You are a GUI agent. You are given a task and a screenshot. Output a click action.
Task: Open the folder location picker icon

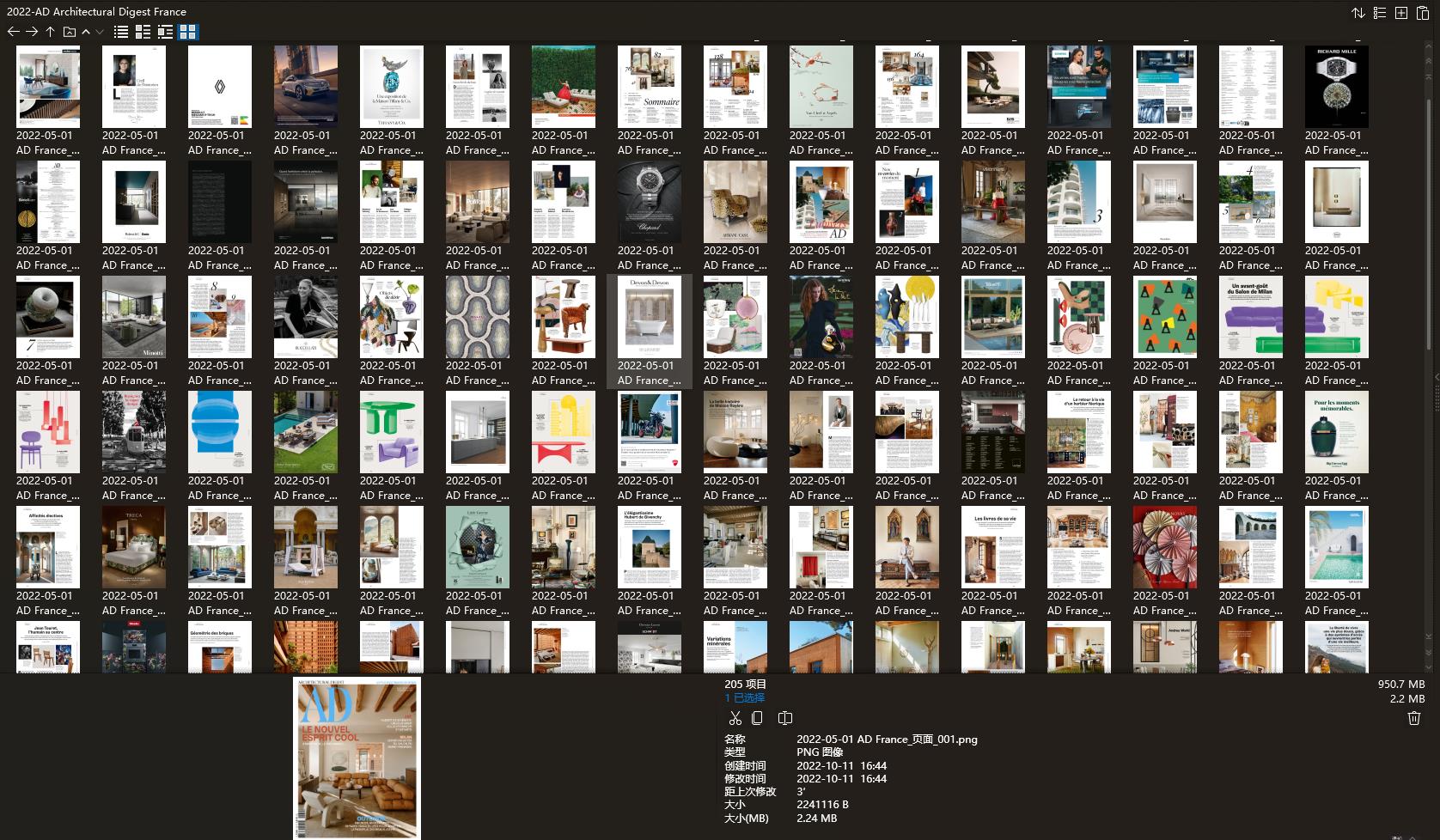tap(68, 32)
